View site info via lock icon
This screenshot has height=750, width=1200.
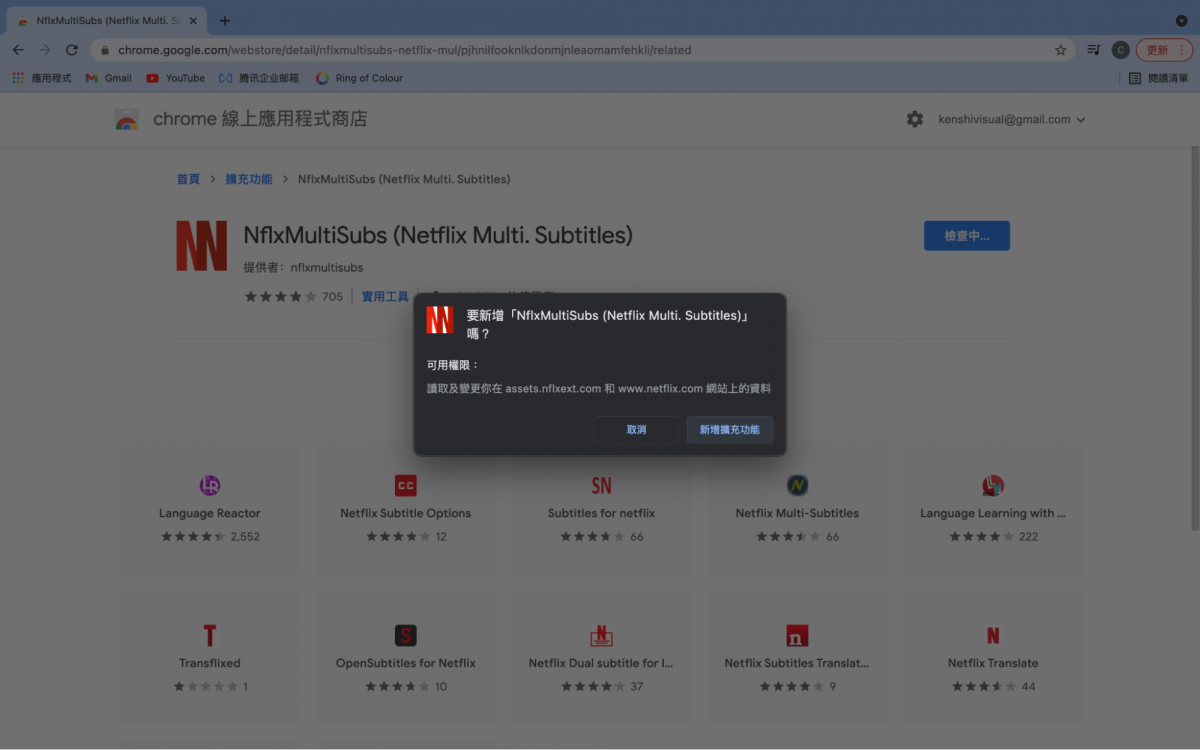point(105,50)
